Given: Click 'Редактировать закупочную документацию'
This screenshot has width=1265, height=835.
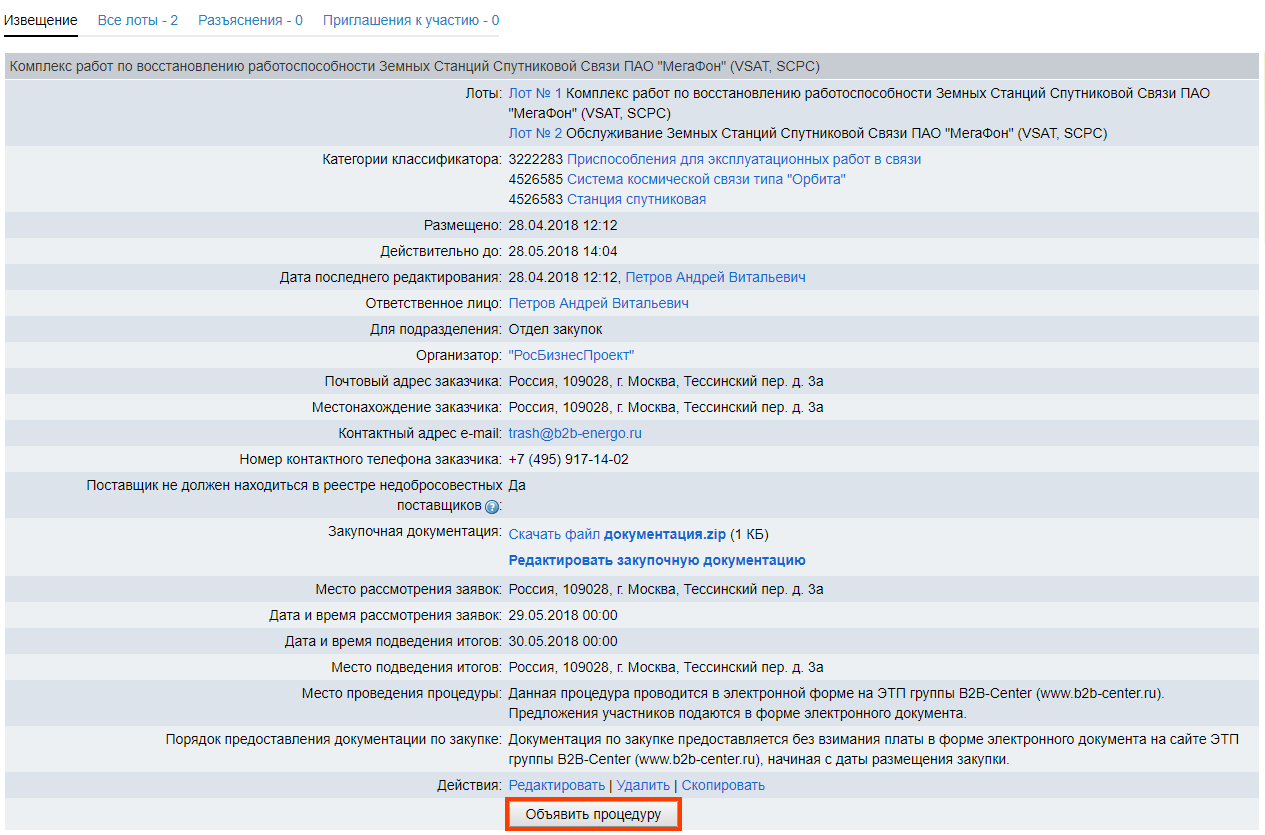Looking at the screenshot, I should click(657, 560).
